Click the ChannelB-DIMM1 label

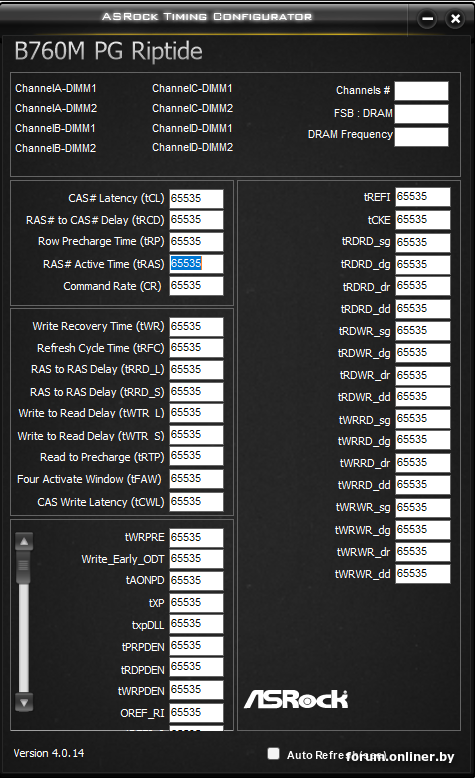[x=55, y=128]
